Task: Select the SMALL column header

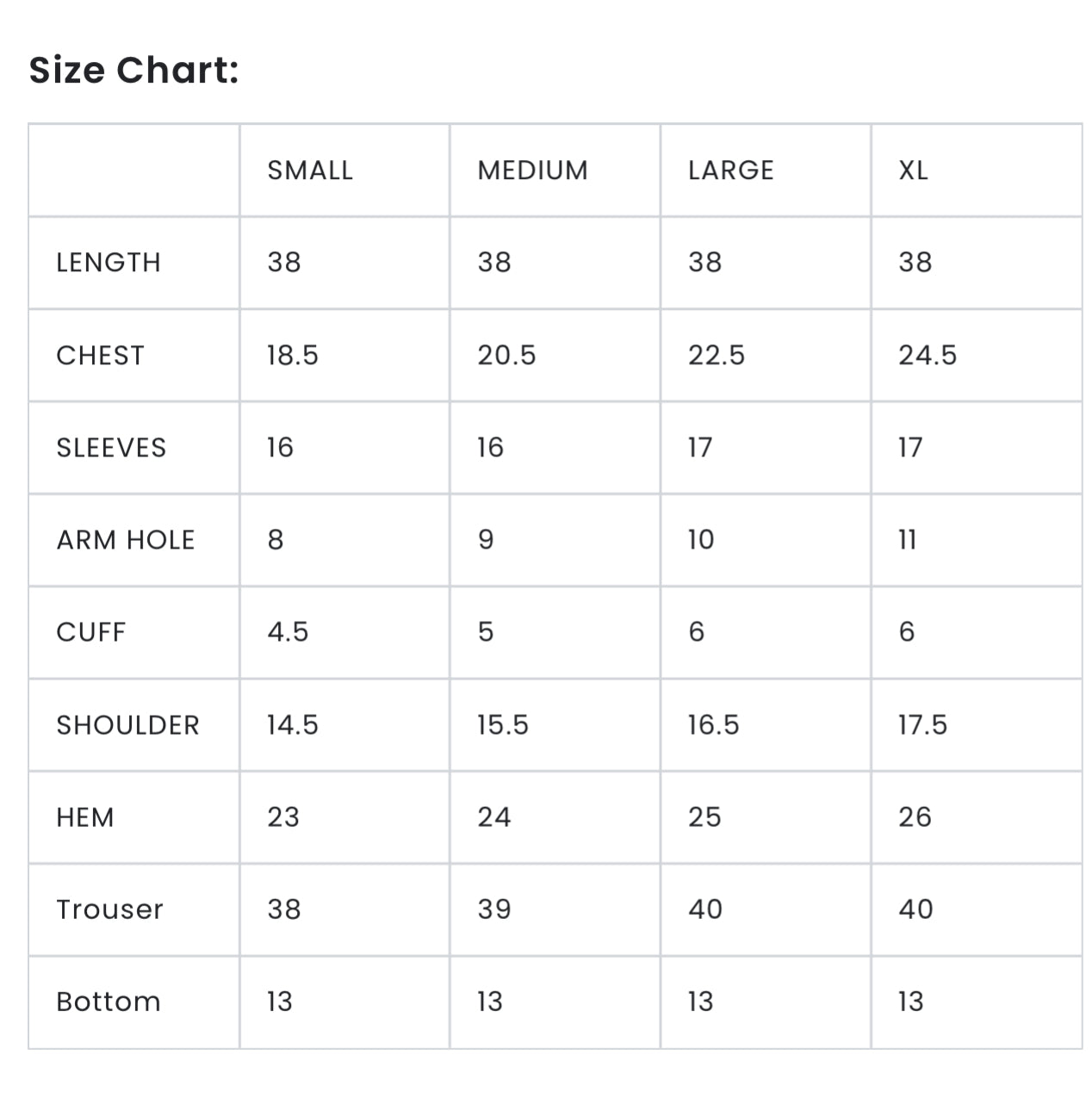Action: click(310, 171)
